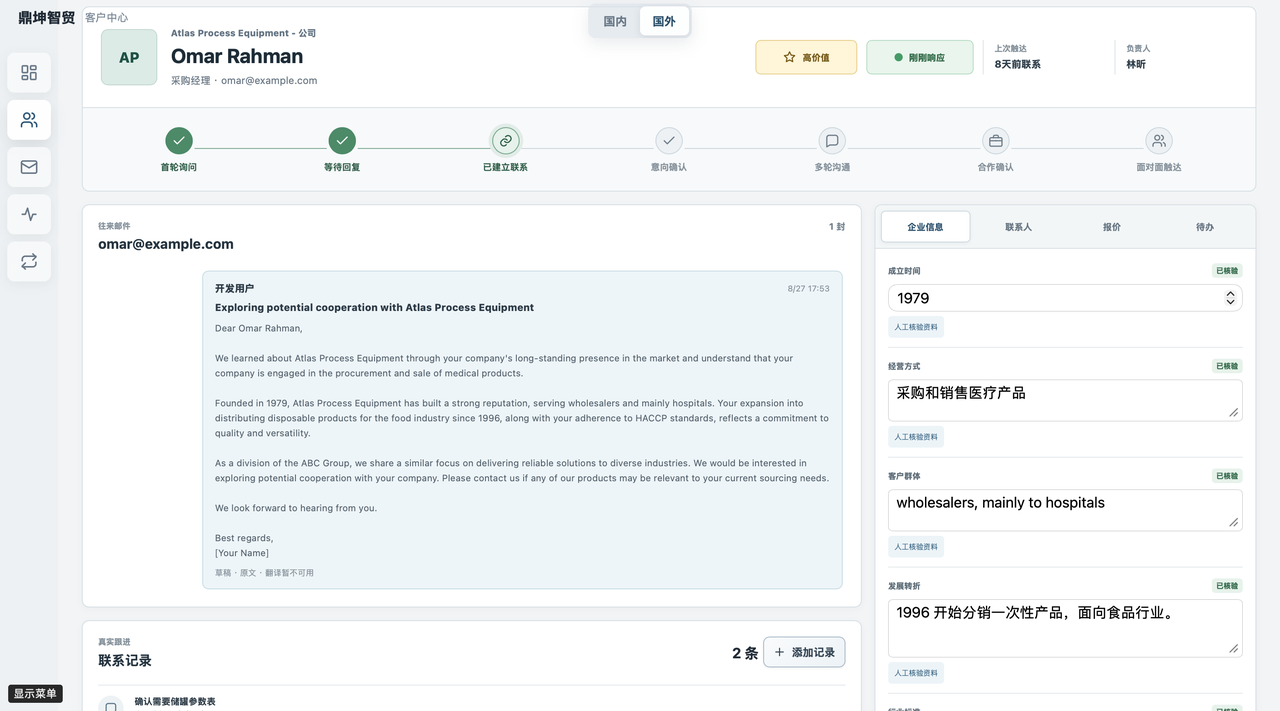The image size is (1280, 711).
Task: Click the AP avatar thumbnail
Action: click(129, 57)
